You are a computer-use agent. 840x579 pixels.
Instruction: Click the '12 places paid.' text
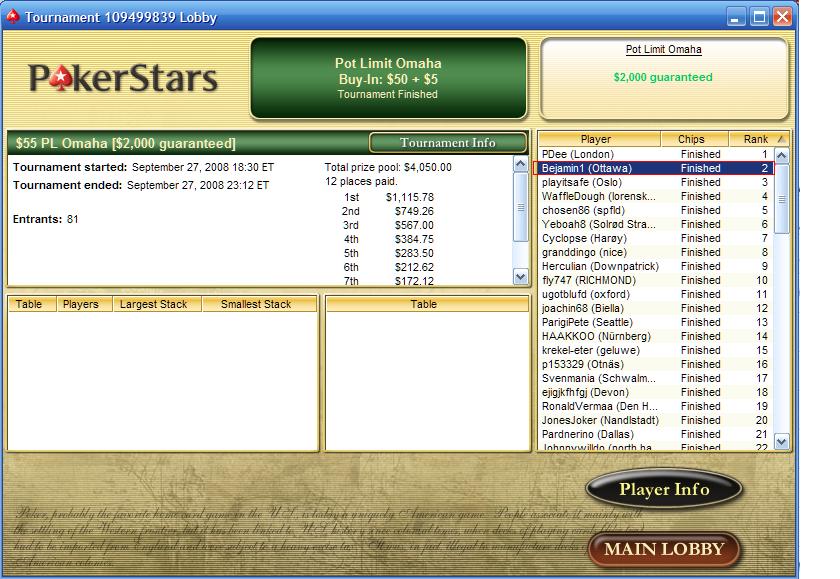point(361,181)
